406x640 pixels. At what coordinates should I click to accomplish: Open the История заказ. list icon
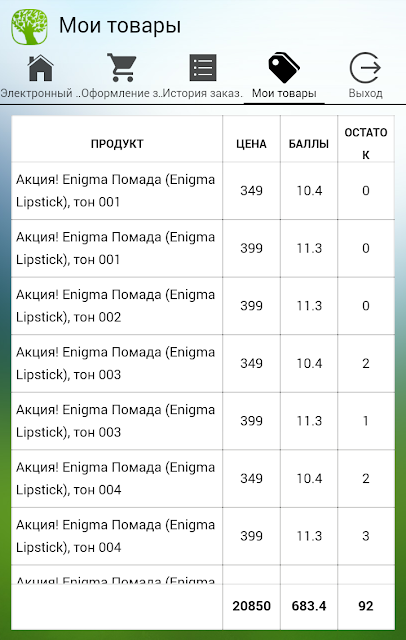pyautogui.click(x=203, y=68)
